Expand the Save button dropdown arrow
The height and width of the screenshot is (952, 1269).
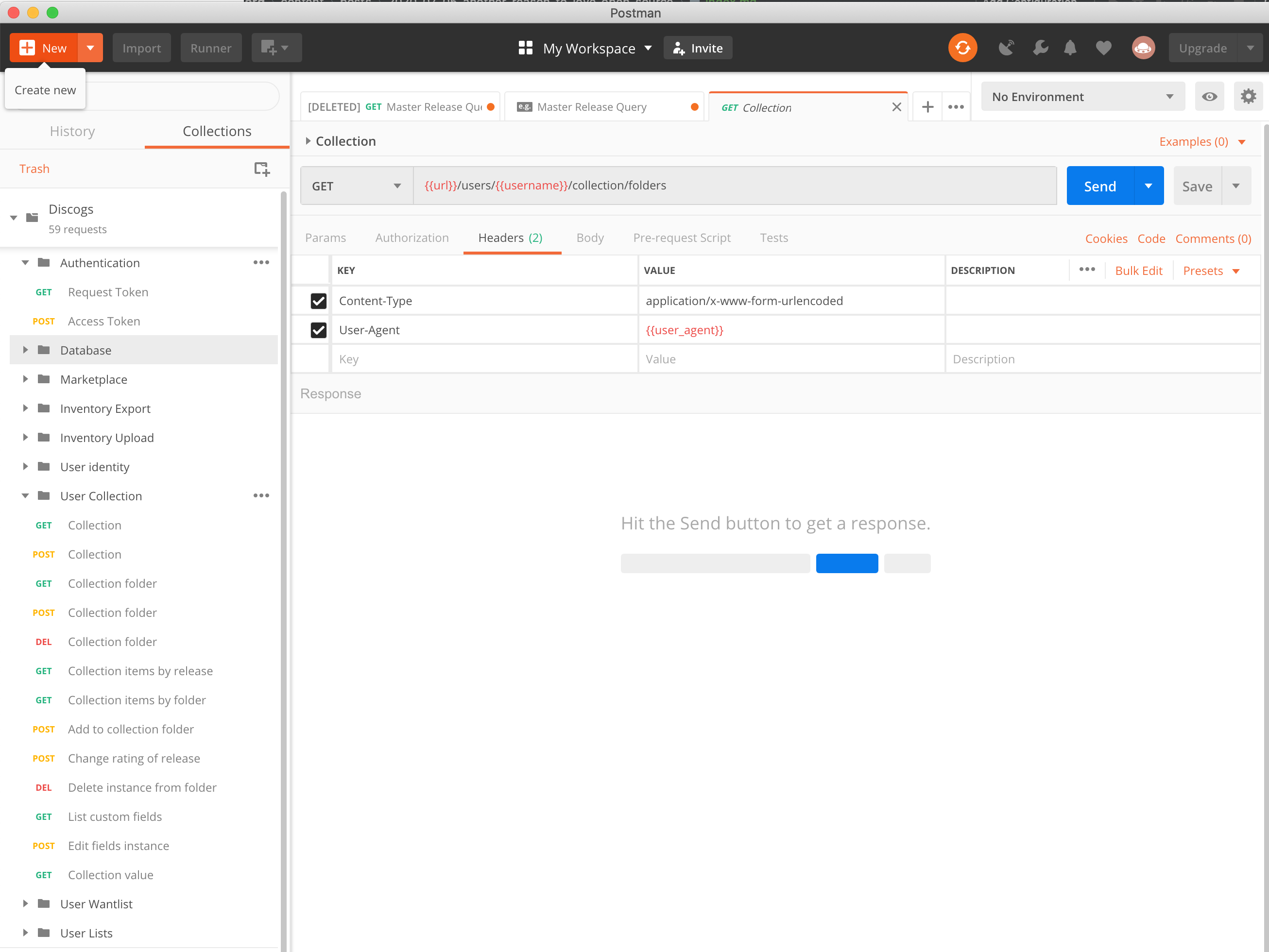pyautogui.click(x=1236, y=186)
